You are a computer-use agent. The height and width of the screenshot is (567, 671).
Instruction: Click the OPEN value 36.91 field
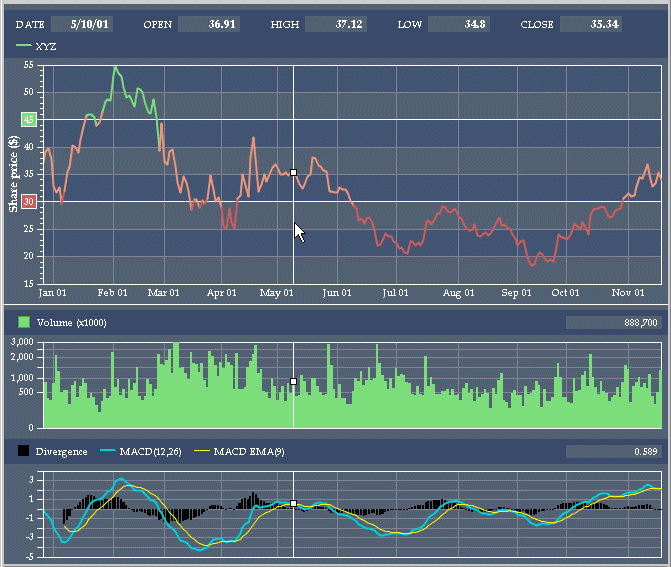(208, 23)
